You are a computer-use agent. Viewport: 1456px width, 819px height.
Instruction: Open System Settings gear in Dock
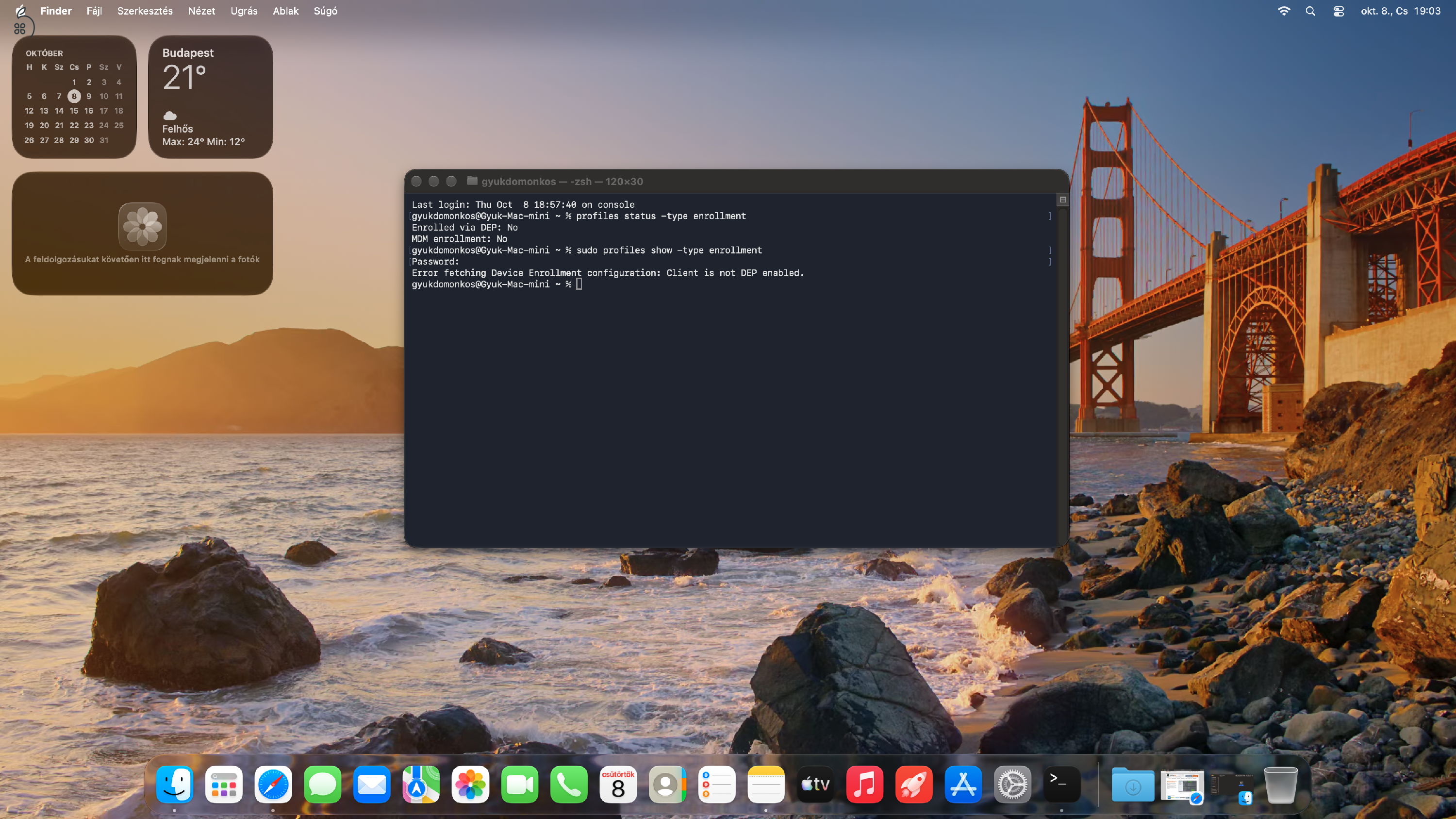coord(1012,785)
